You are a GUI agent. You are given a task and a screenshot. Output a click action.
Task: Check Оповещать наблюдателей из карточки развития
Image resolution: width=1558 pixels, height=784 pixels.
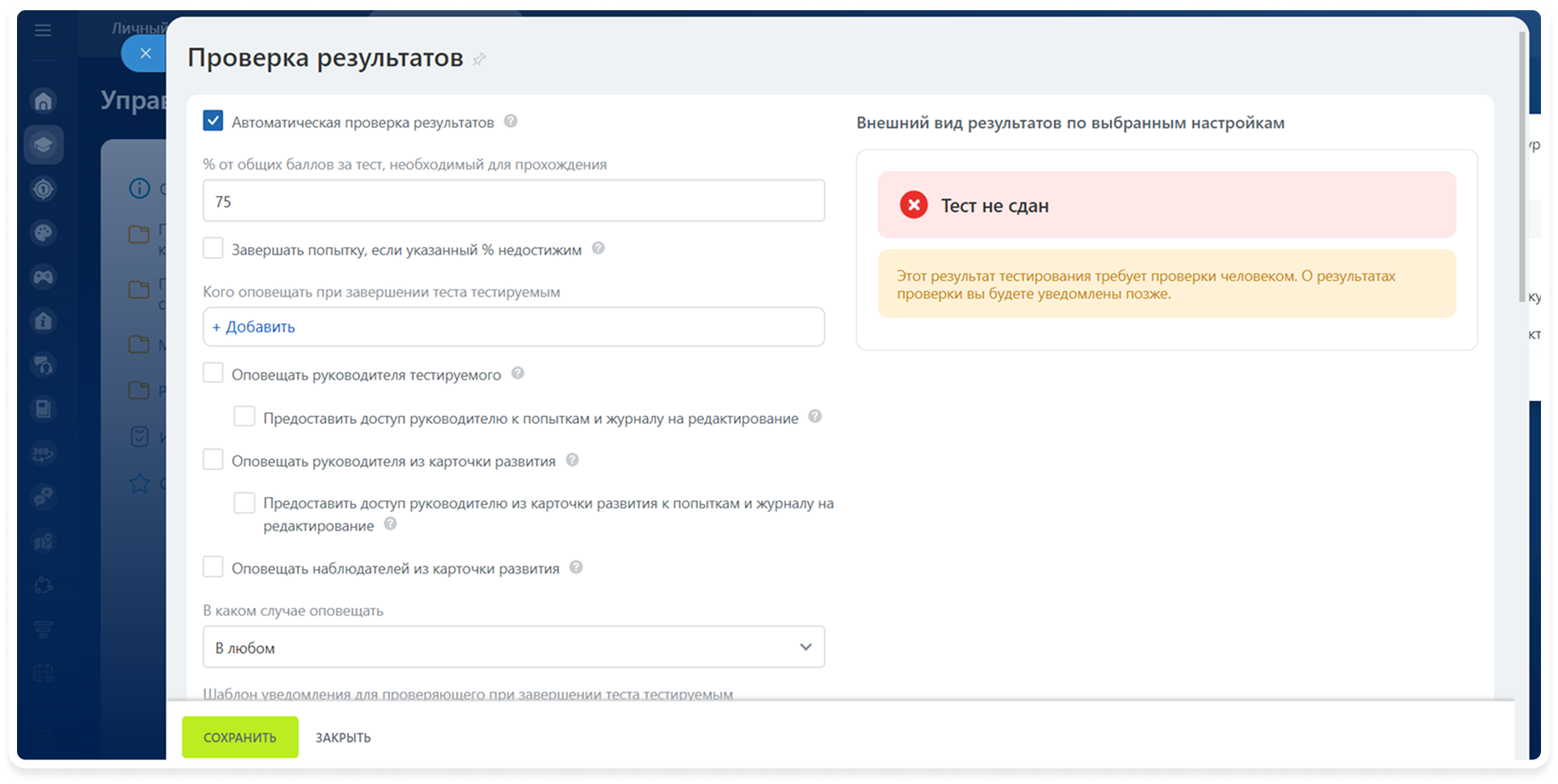213,567
